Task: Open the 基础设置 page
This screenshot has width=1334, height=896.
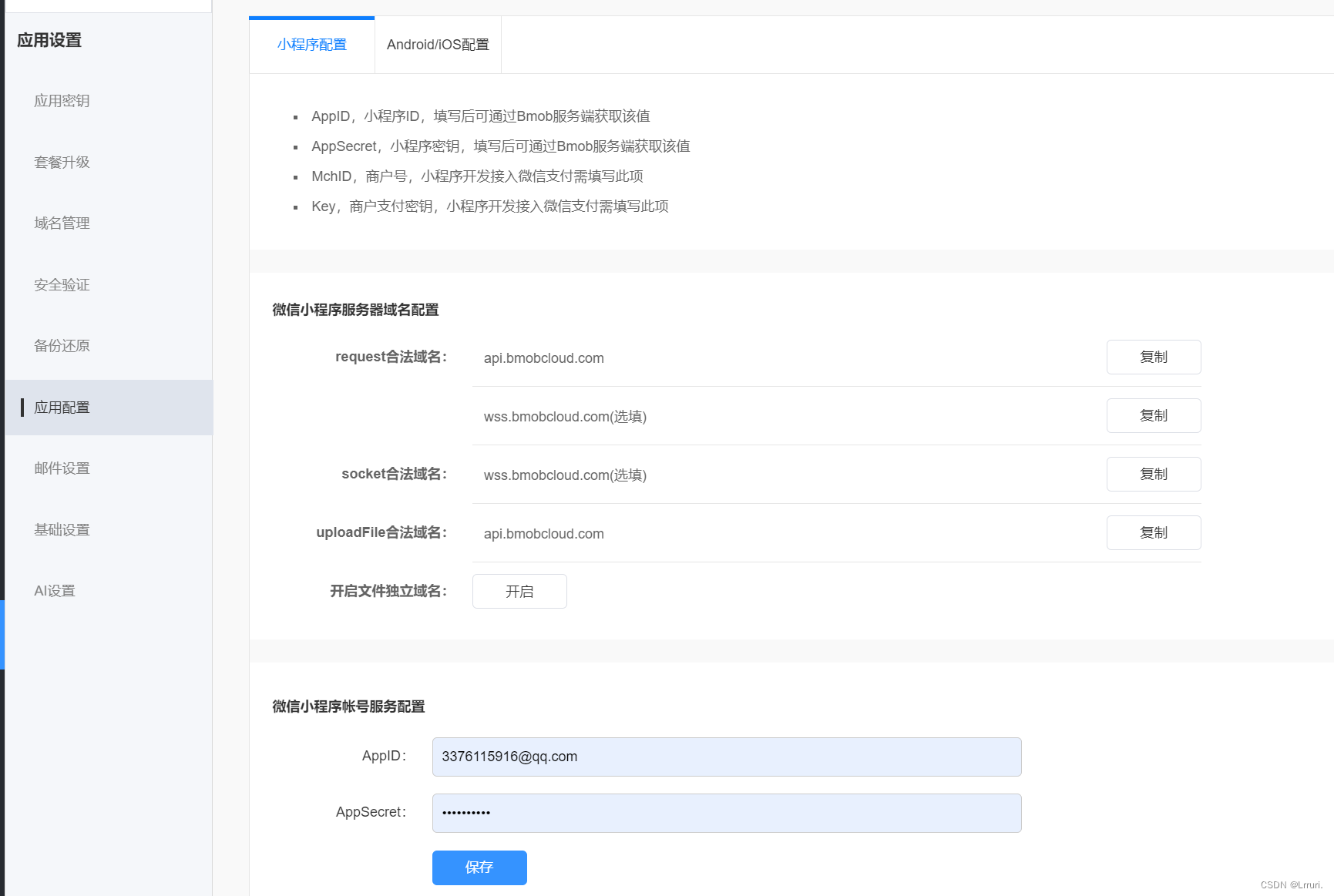Action: (62, 529)
